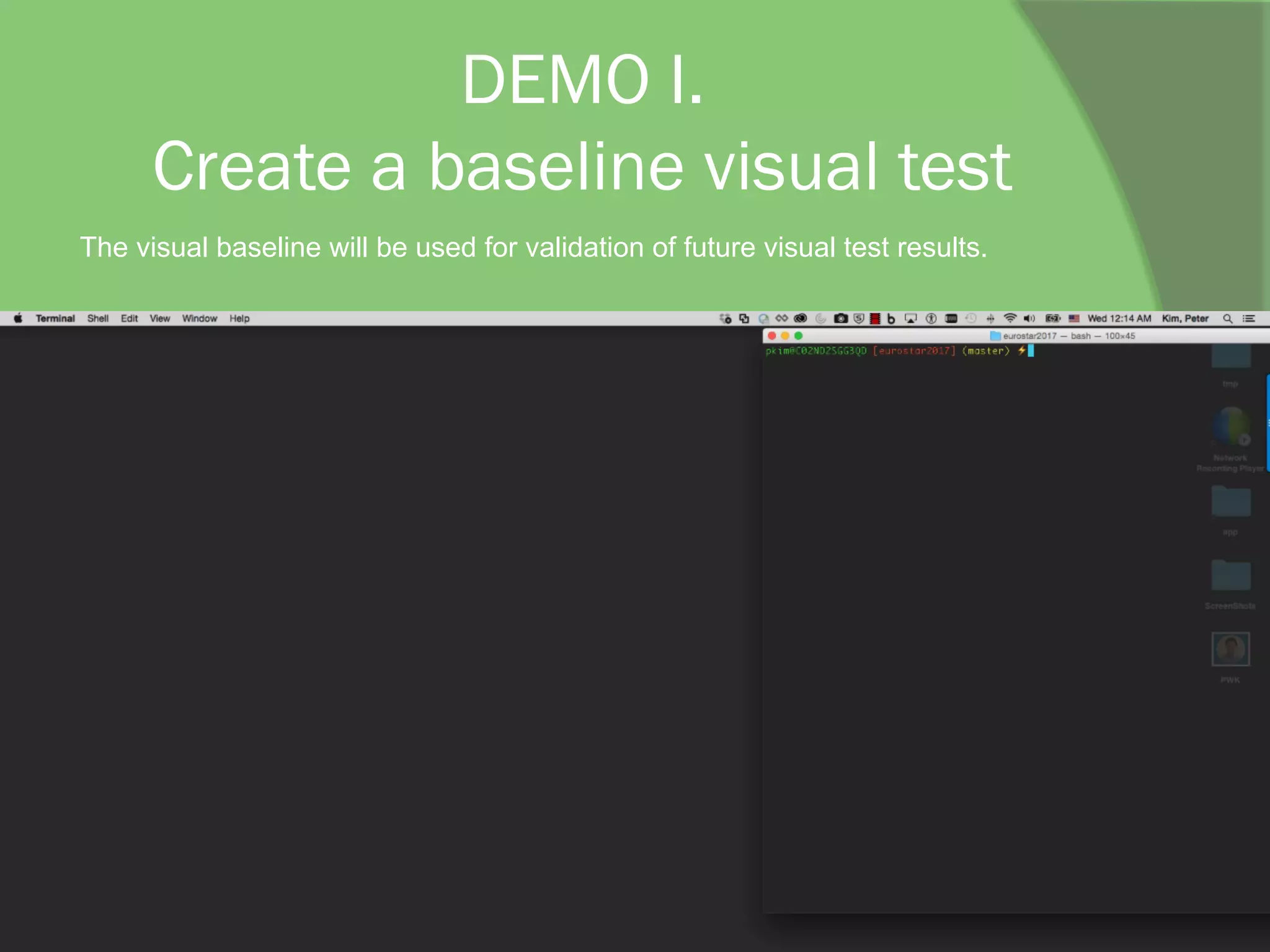Open the Terminal application menu

(55, 318)
